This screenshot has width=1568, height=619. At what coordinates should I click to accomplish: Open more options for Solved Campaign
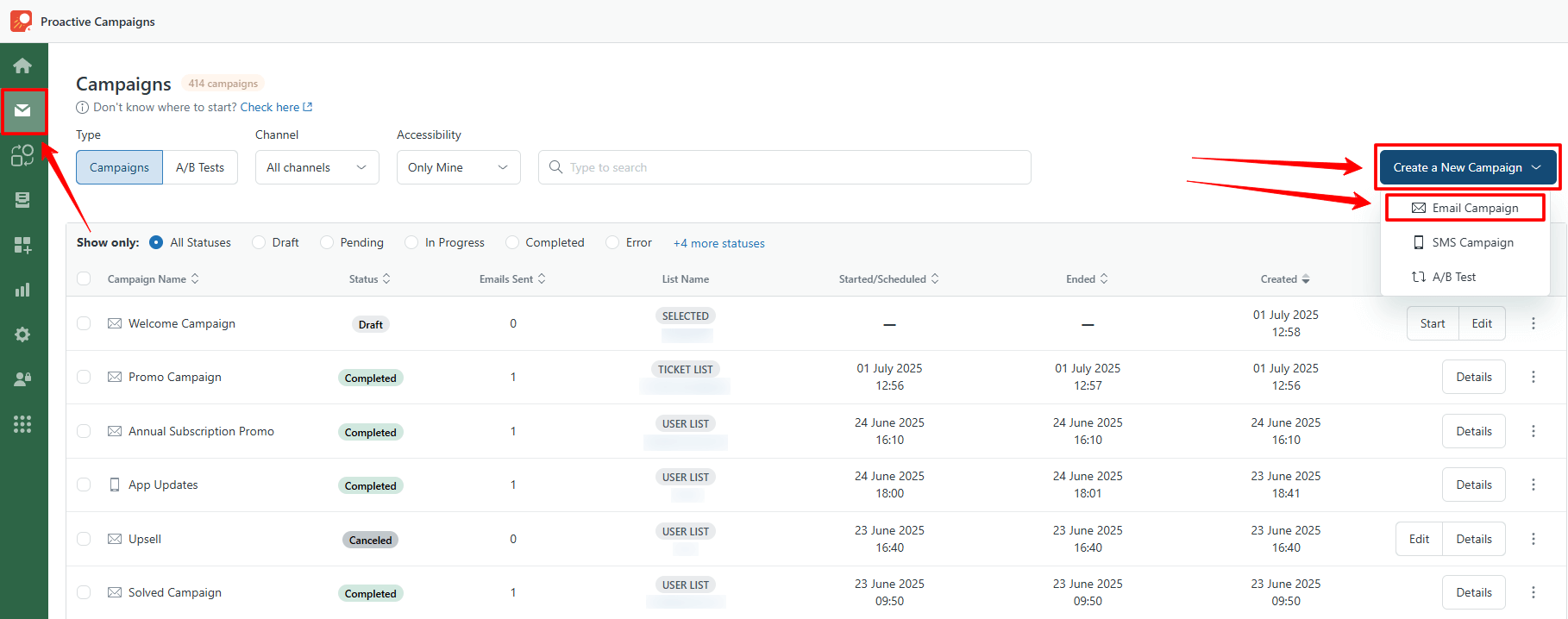tap(1533, 592)
